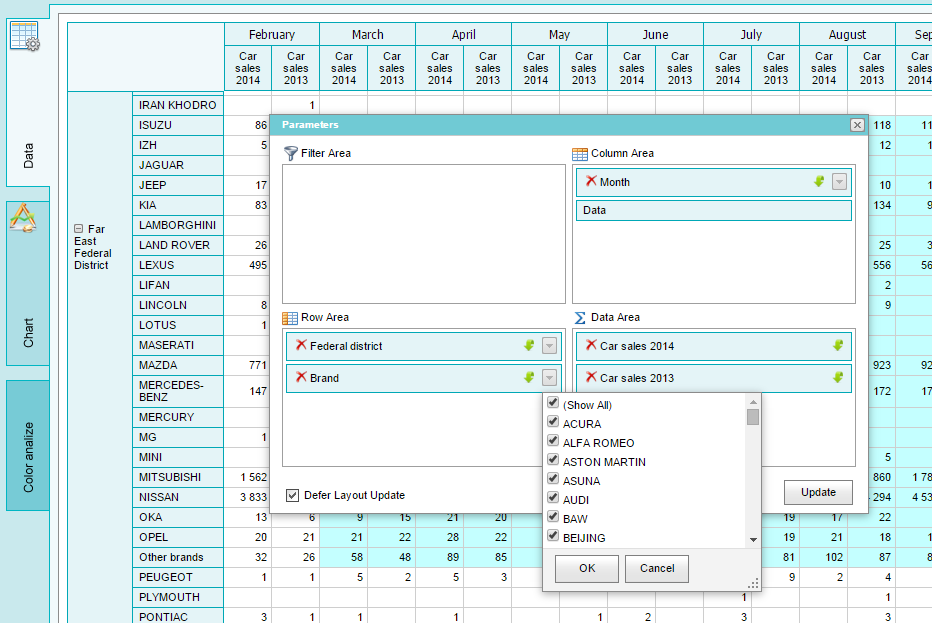
Task: Remove Month field with red X
Action: [591, 181]
